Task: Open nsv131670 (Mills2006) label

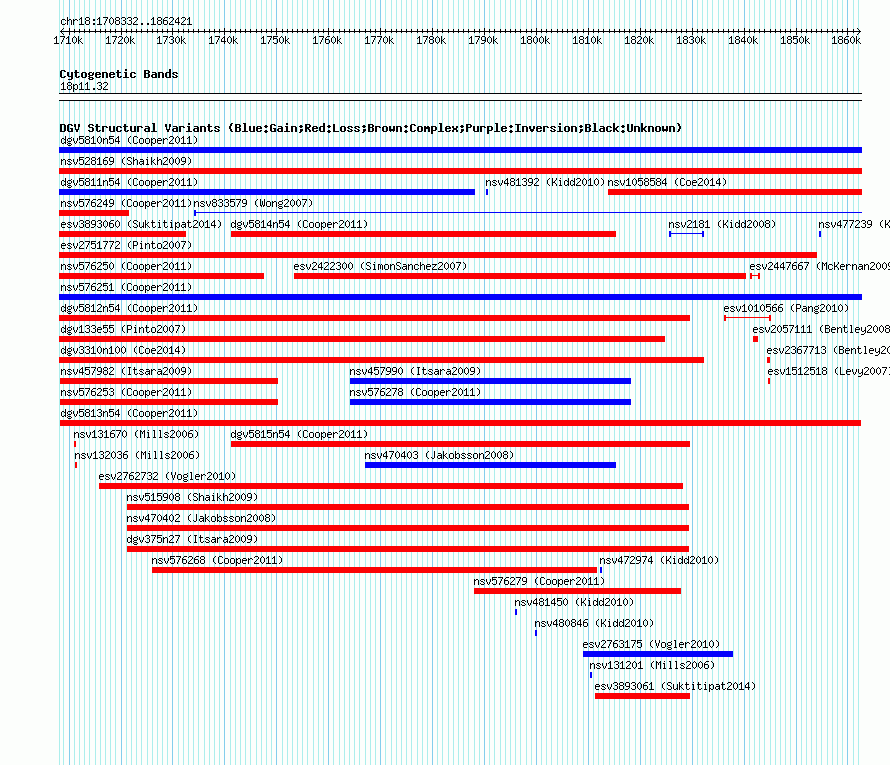Action: coord(136,434)
